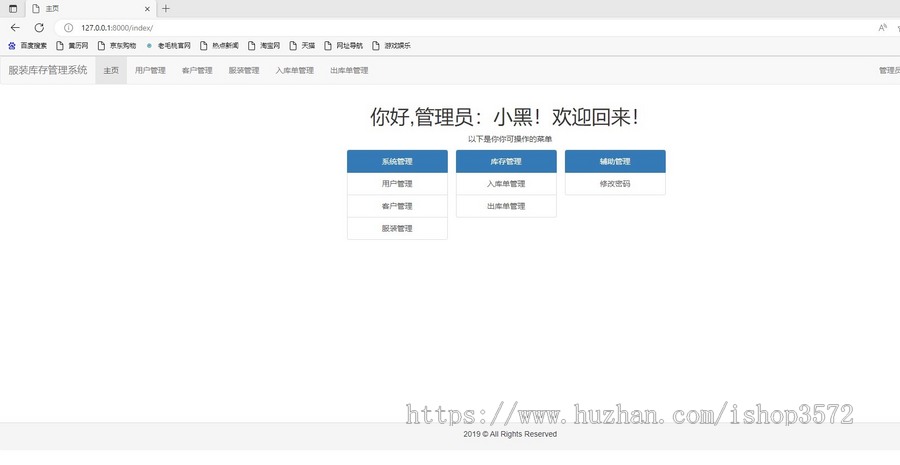This screenshot has height=465, width=900.
Task: Open 入库单管理 in the top navigation bar
Action: click(x=294, y=71)
